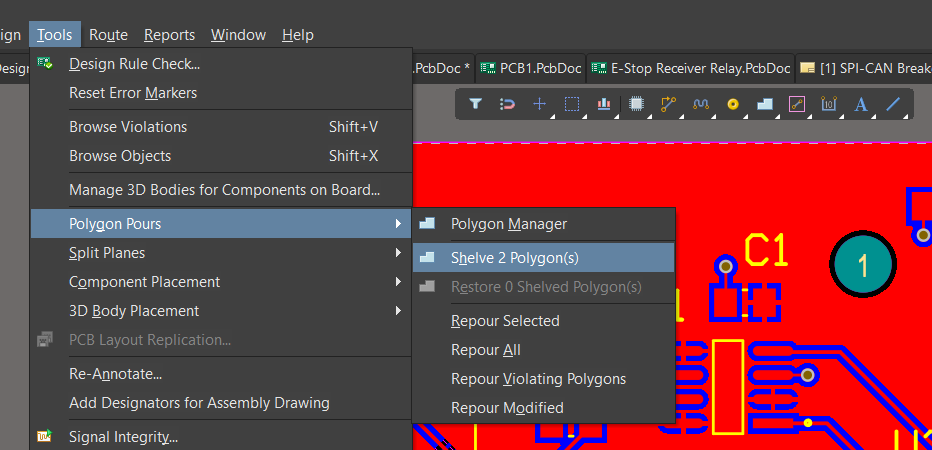Image resolution: width=932 pixels, height=450 pixels.
Task: Choose Add Designators for Assembly Drawing
Action: pyautogui.click(x=221, y=403)
